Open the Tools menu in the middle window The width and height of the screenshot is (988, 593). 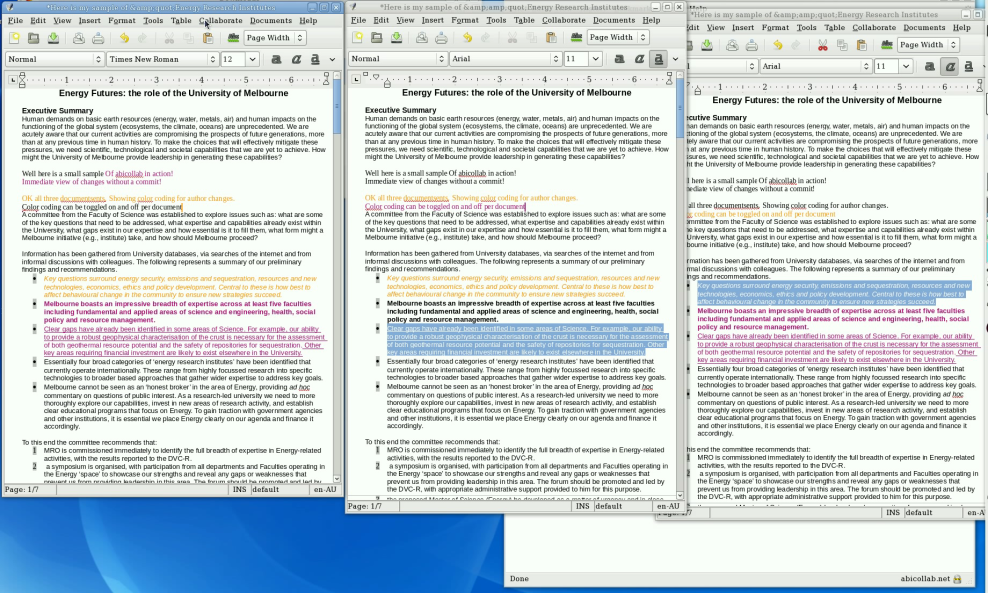(496, 20)
